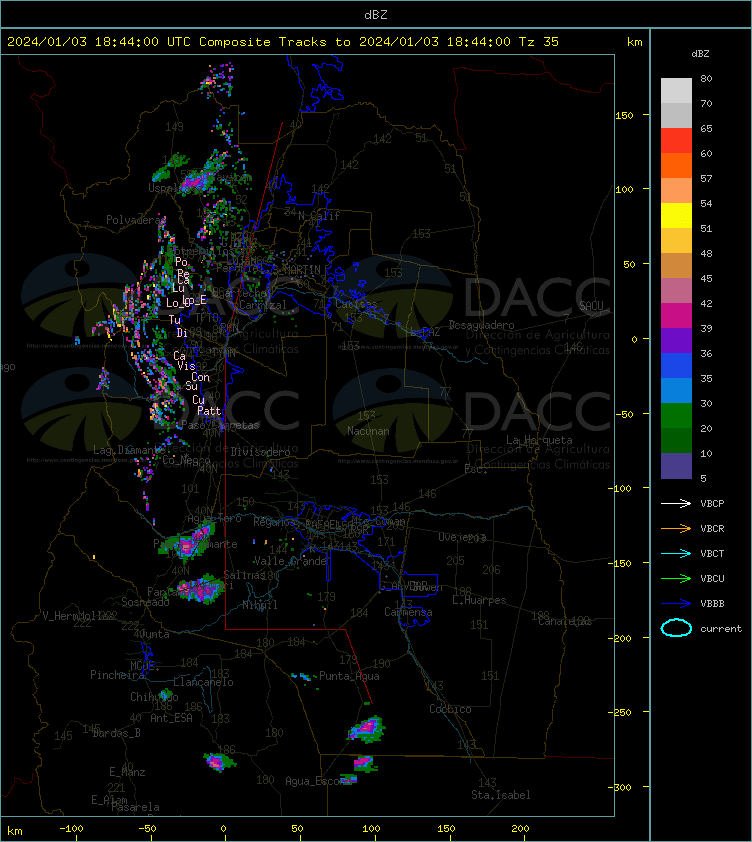Click the 'Llancanelo' map label

coord(204,683)
